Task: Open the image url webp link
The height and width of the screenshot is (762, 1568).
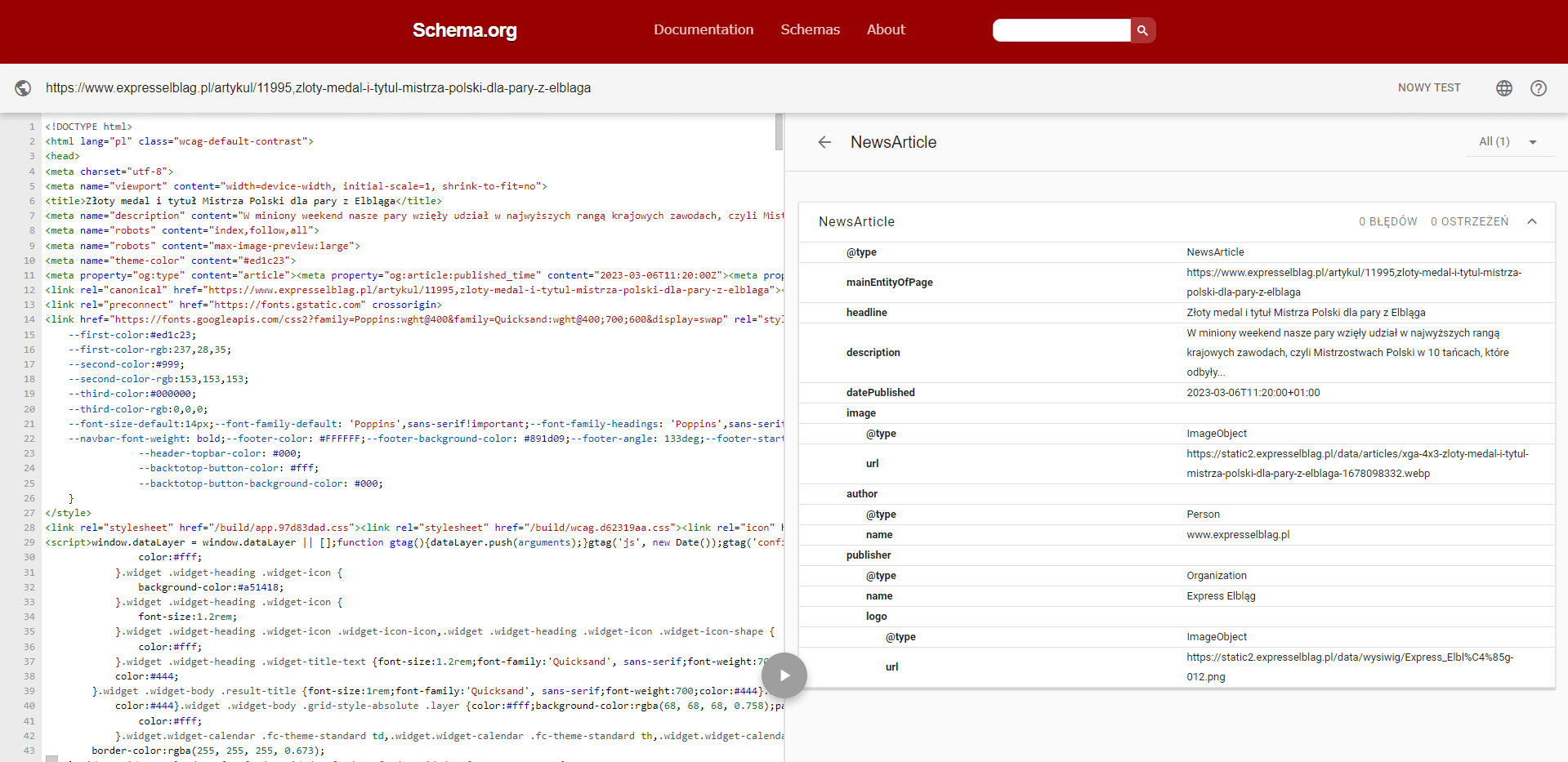Action: click(x=1357, y=464)
